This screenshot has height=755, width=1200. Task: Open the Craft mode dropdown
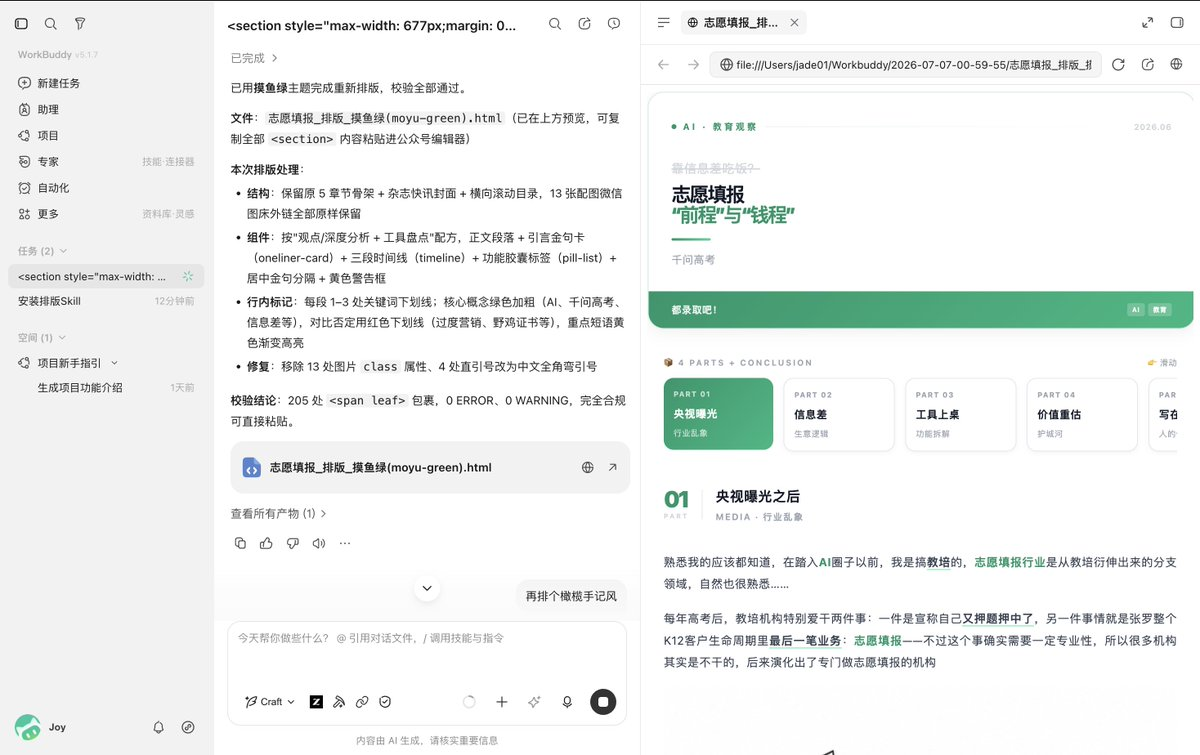[270, 702]
